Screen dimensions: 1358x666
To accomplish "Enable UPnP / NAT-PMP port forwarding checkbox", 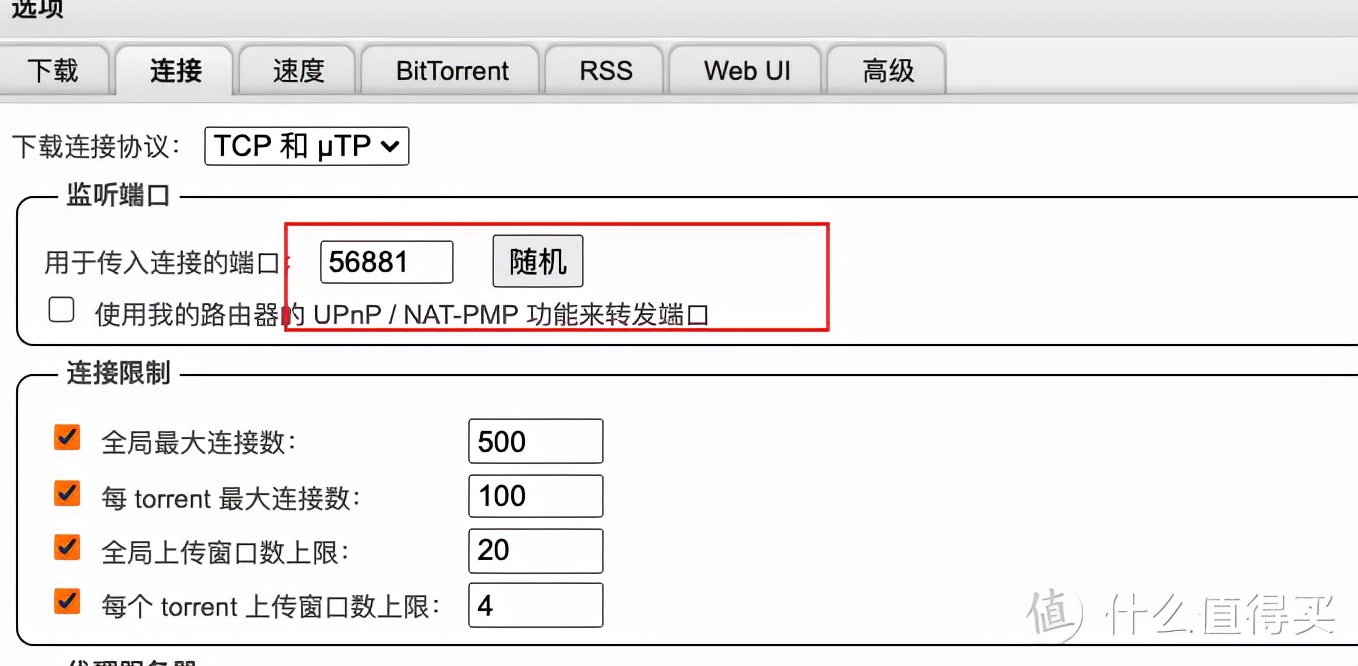I will 62,311.
